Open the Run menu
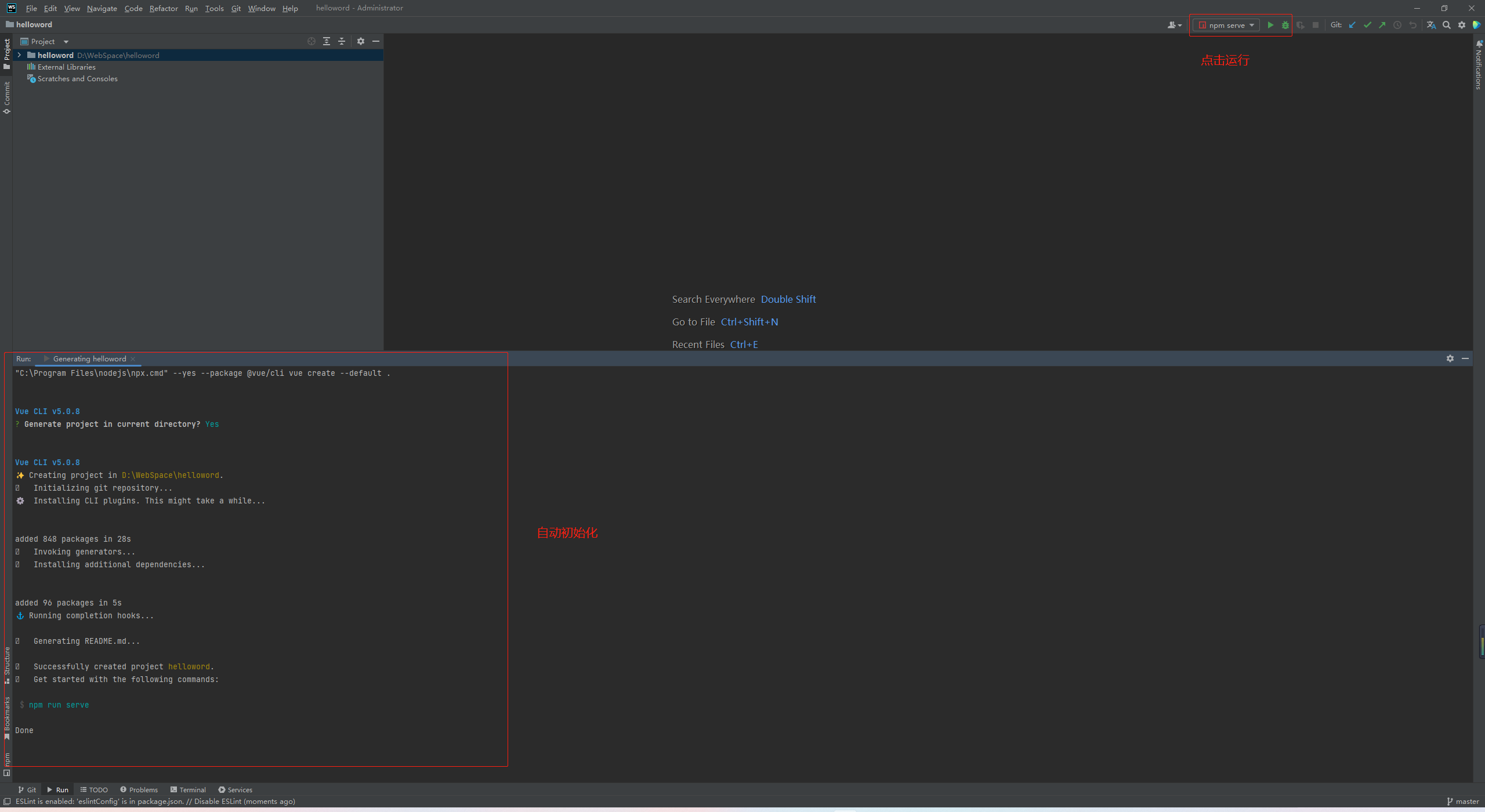 (x=191, y=8)
